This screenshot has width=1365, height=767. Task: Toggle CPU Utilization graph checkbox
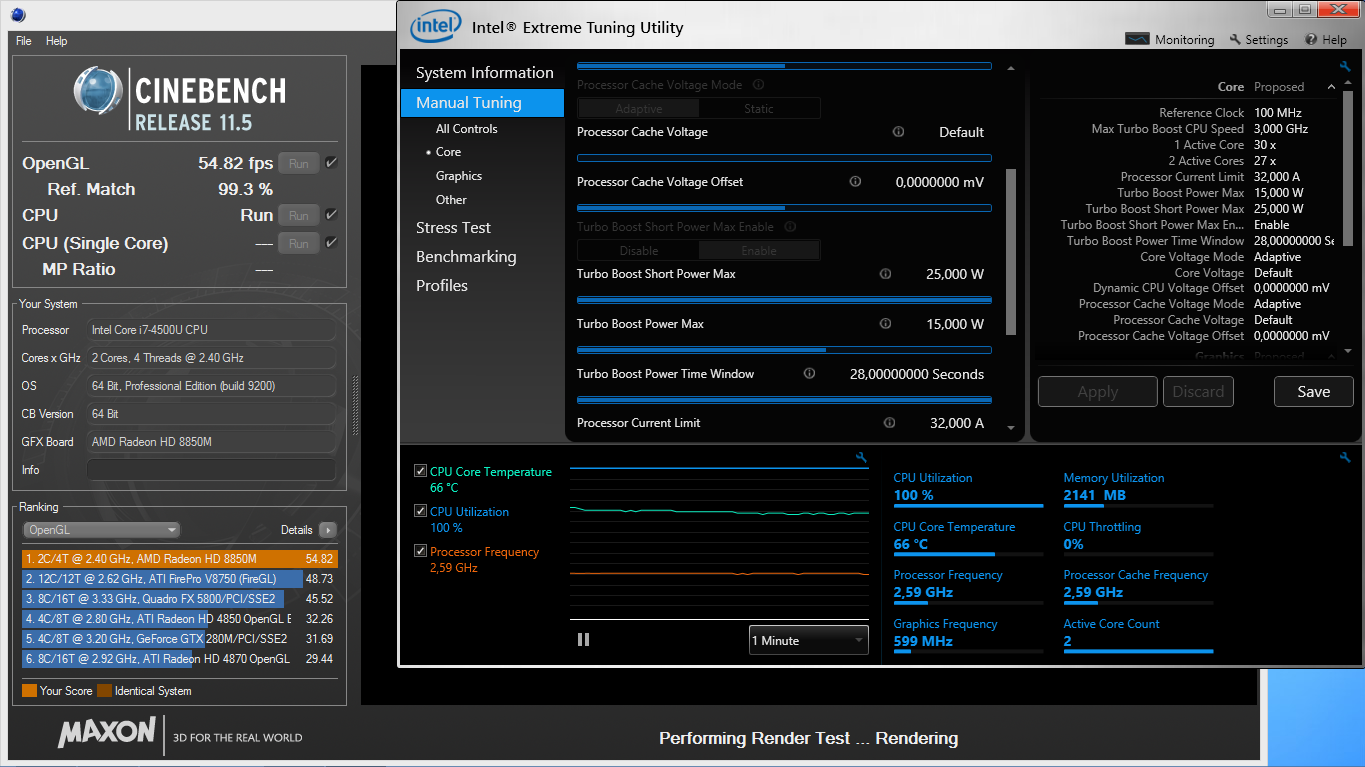(x=421, y=511)
